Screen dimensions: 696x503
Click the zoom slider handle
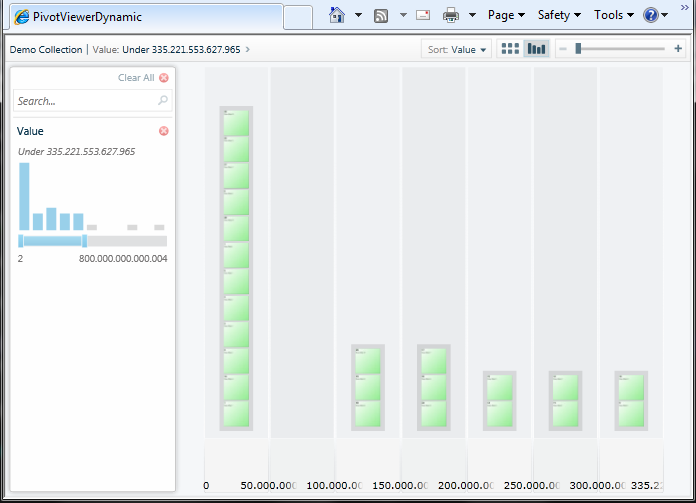tap(578, 48)
